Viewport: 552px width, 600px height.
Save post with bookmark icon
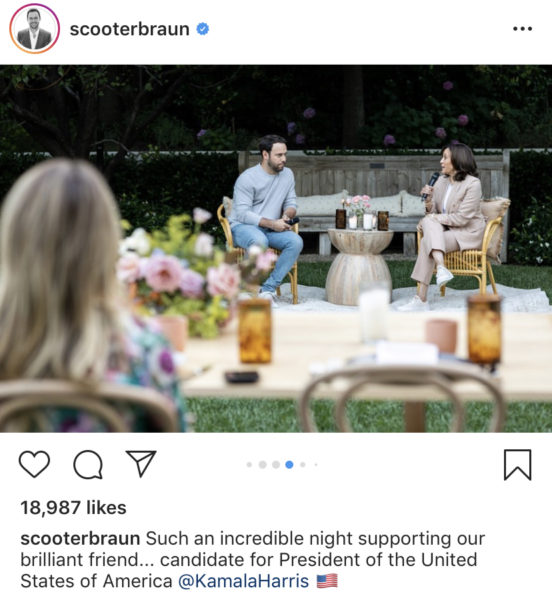coord(518,465)
